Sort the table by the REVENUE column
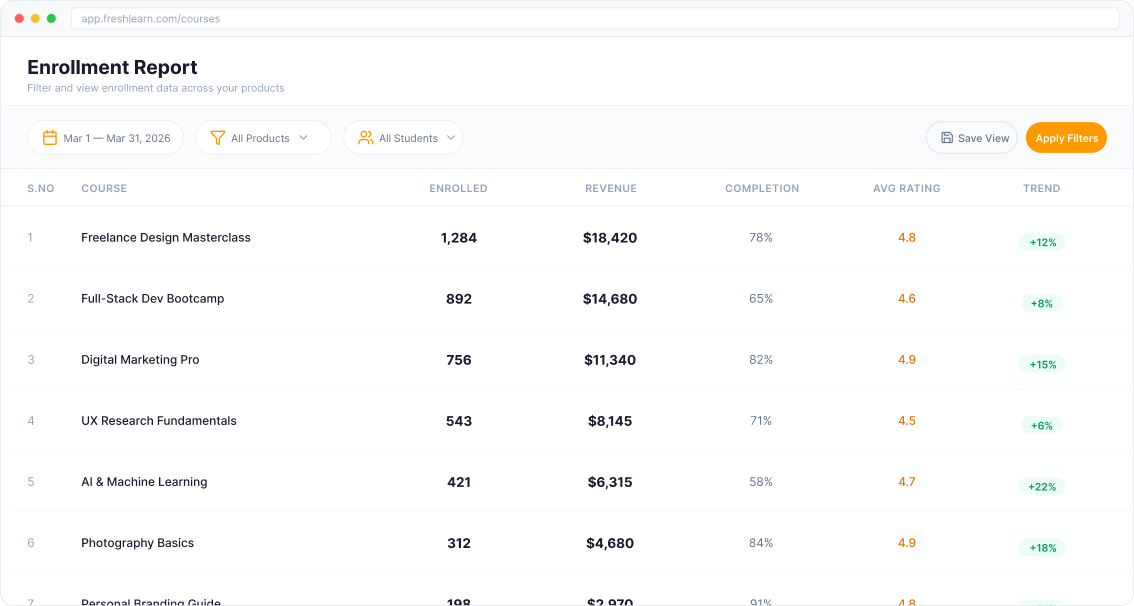The image size is (1134, 606). coord(611,188)
